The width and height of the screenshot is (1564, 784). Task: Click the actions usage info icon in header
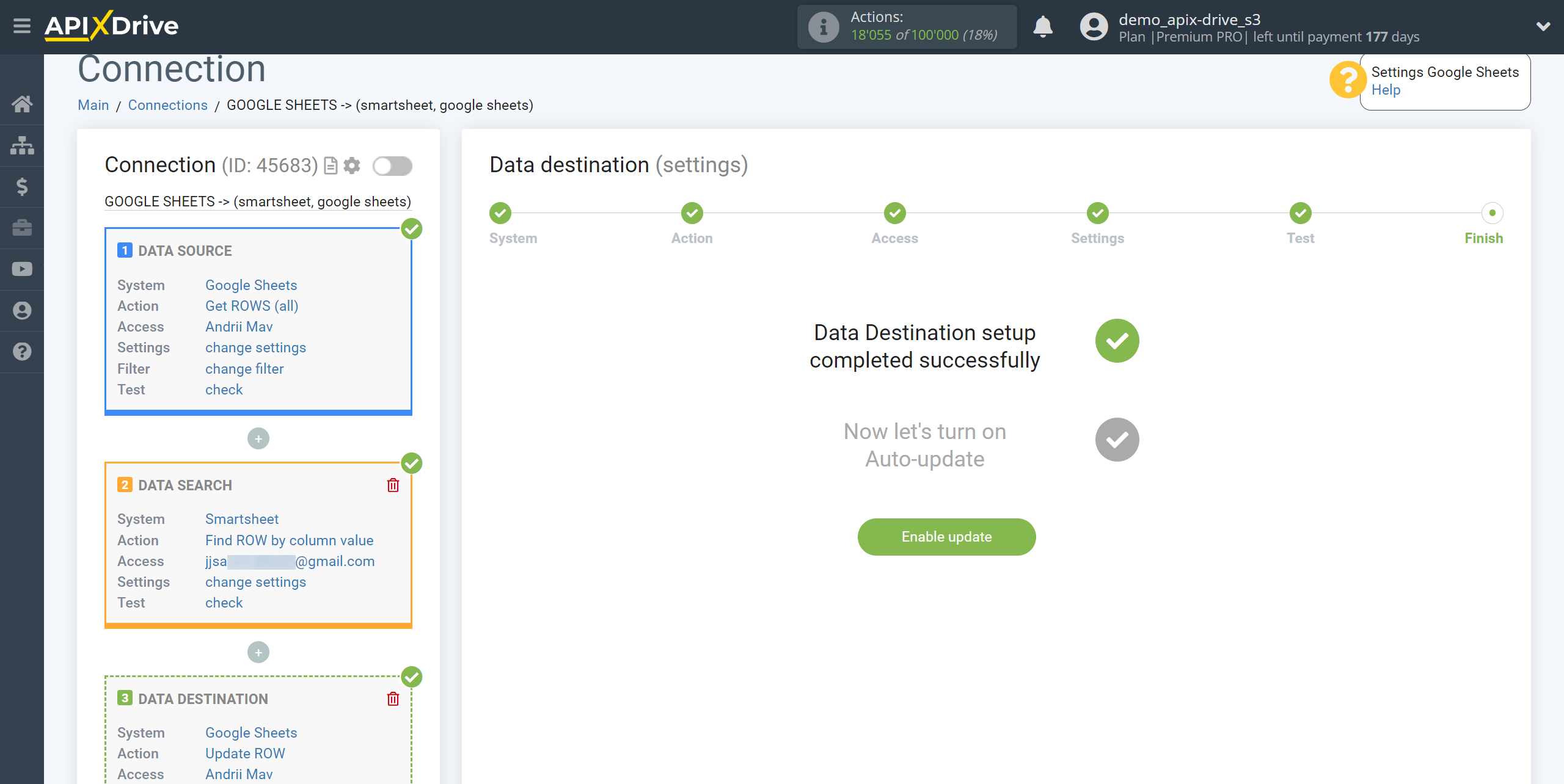coord(822,27)
